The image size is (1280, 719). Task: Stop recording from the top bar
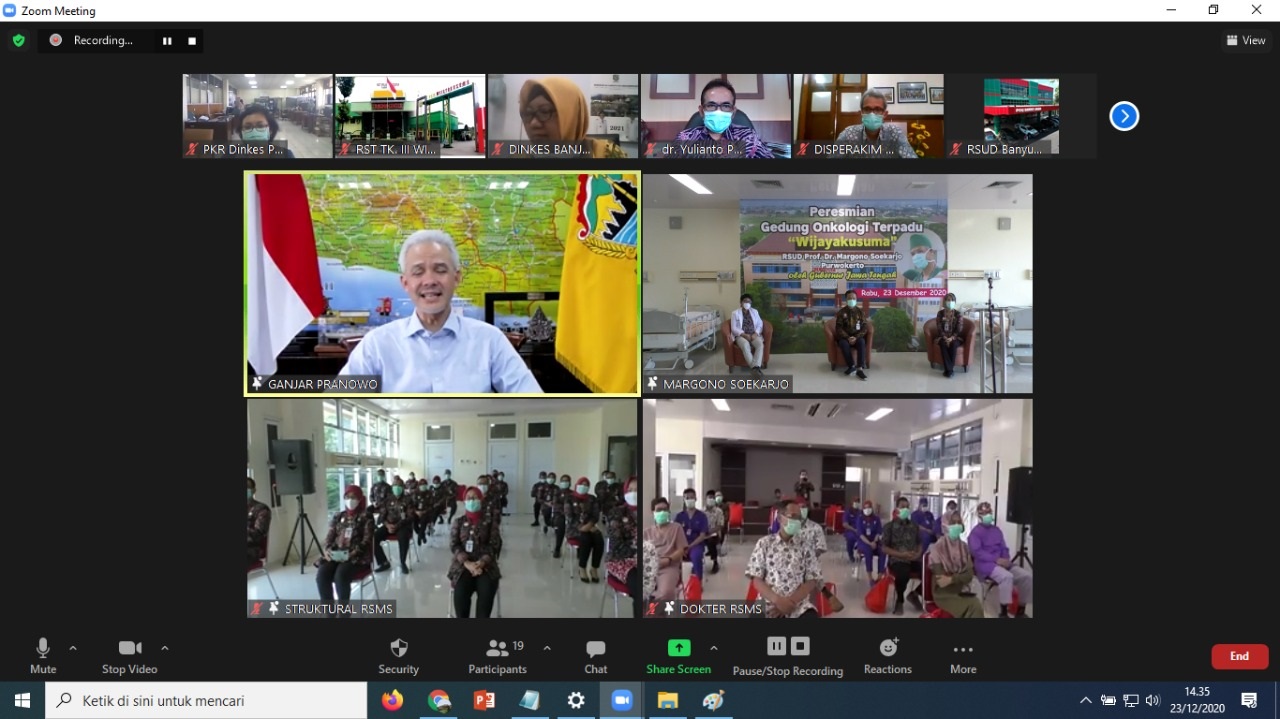192,41
